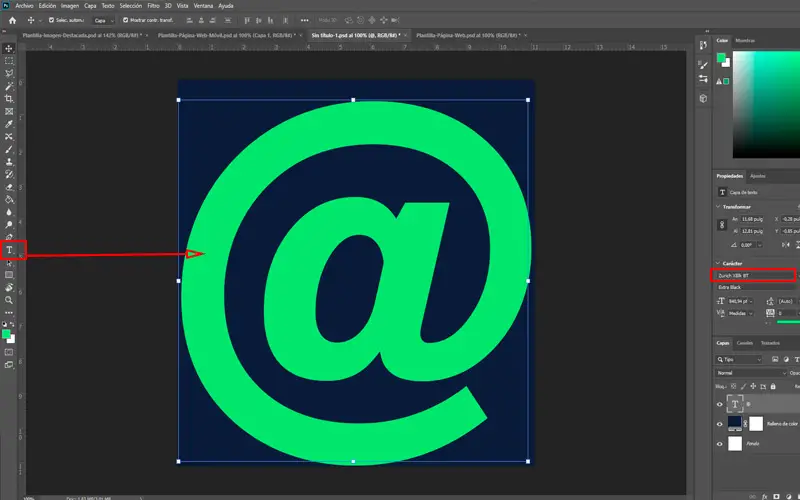Switch to the 'Plantilla-Página-Web-Móvil.psd' document tab
The image size is (800, 500).
click(221, 34)
